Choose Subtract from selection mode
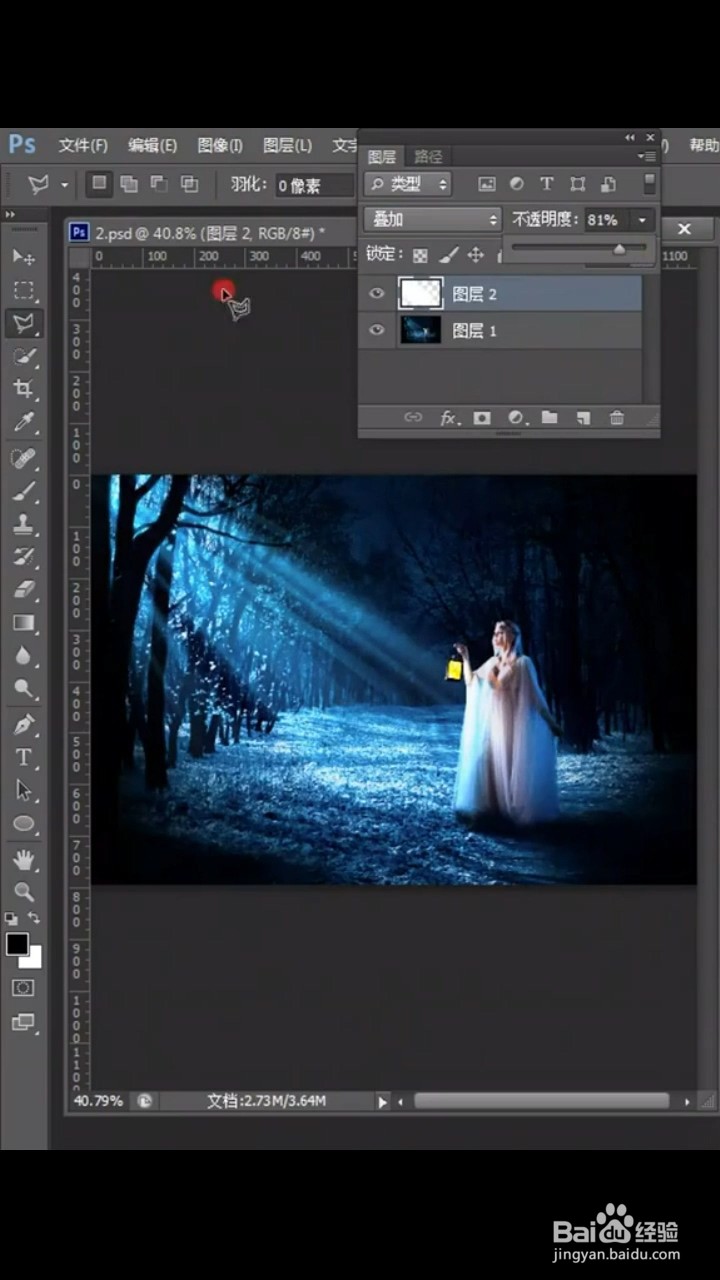 pyautogui.click(x=159, y=184)
